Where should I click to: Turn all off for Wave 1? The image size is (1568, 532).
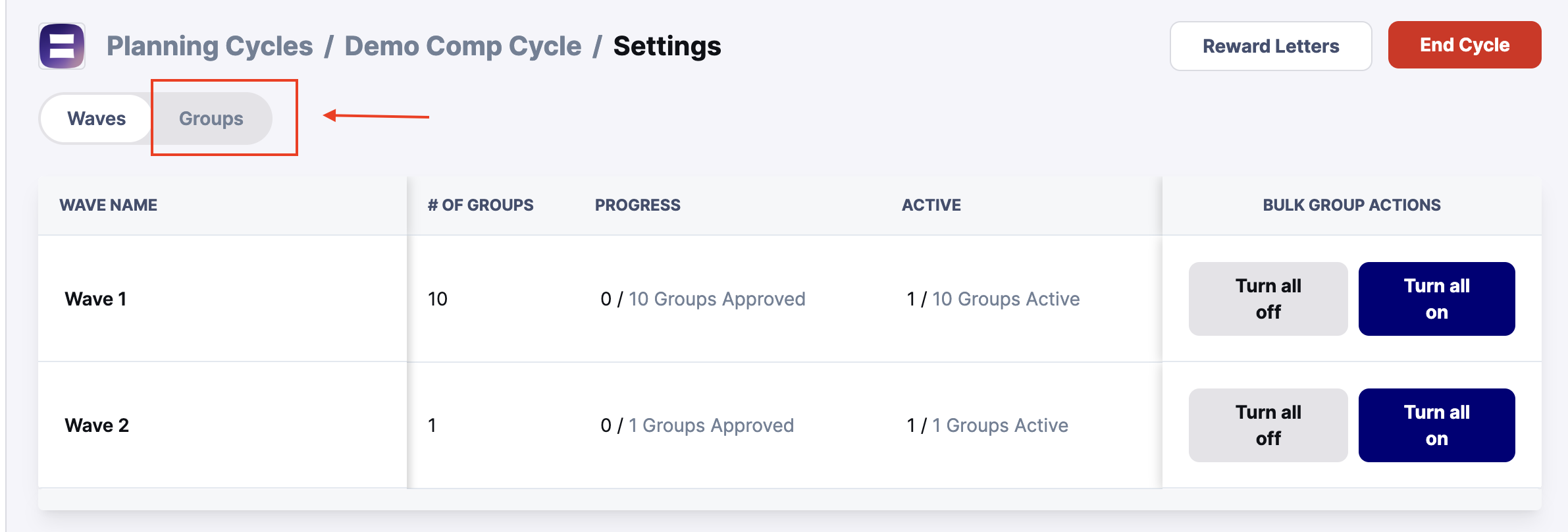(x=1268, y=299)
